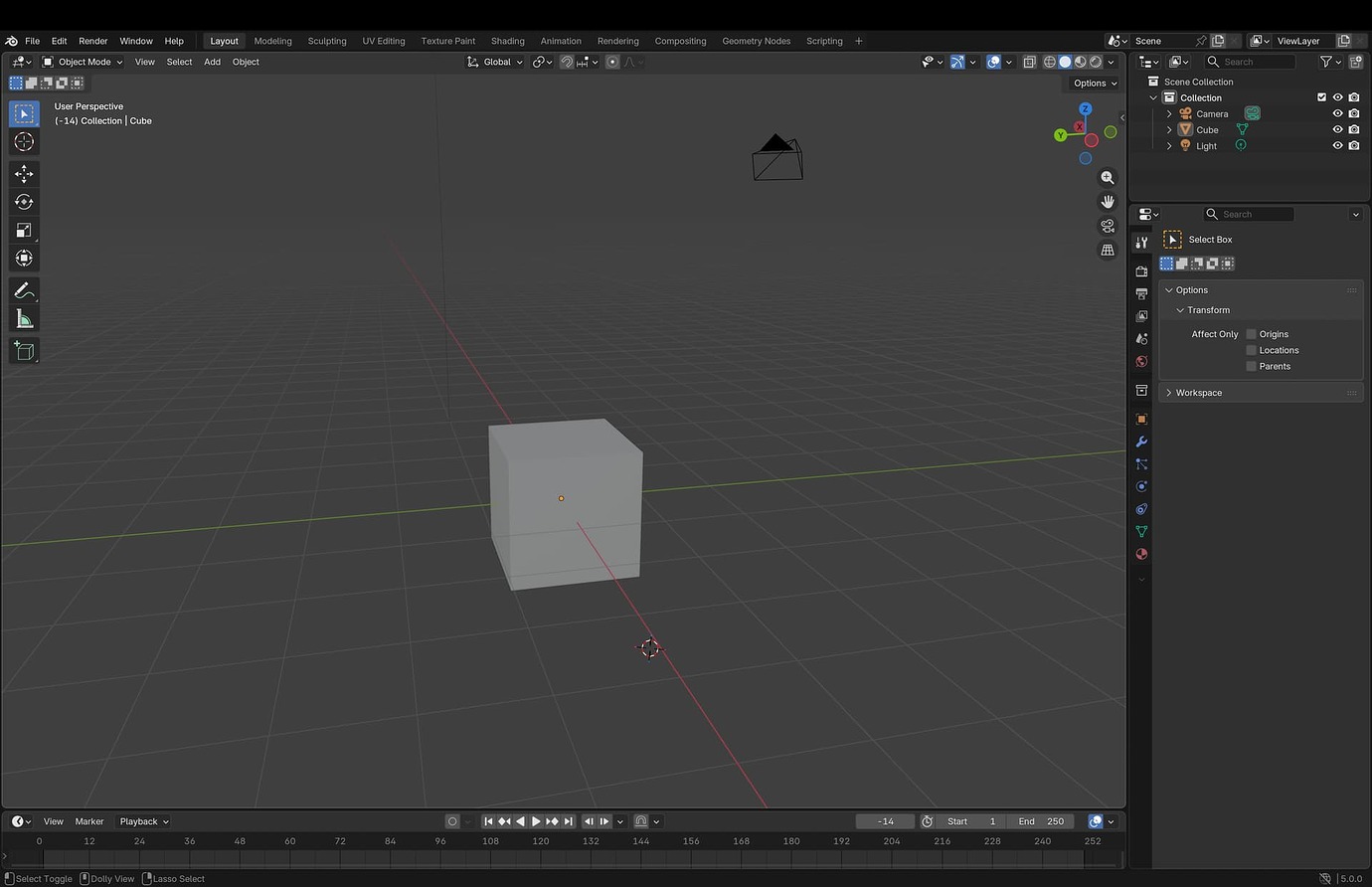Click the viewport Options button
This screenshot has width=1372, height=887.
click(1095, 84)
